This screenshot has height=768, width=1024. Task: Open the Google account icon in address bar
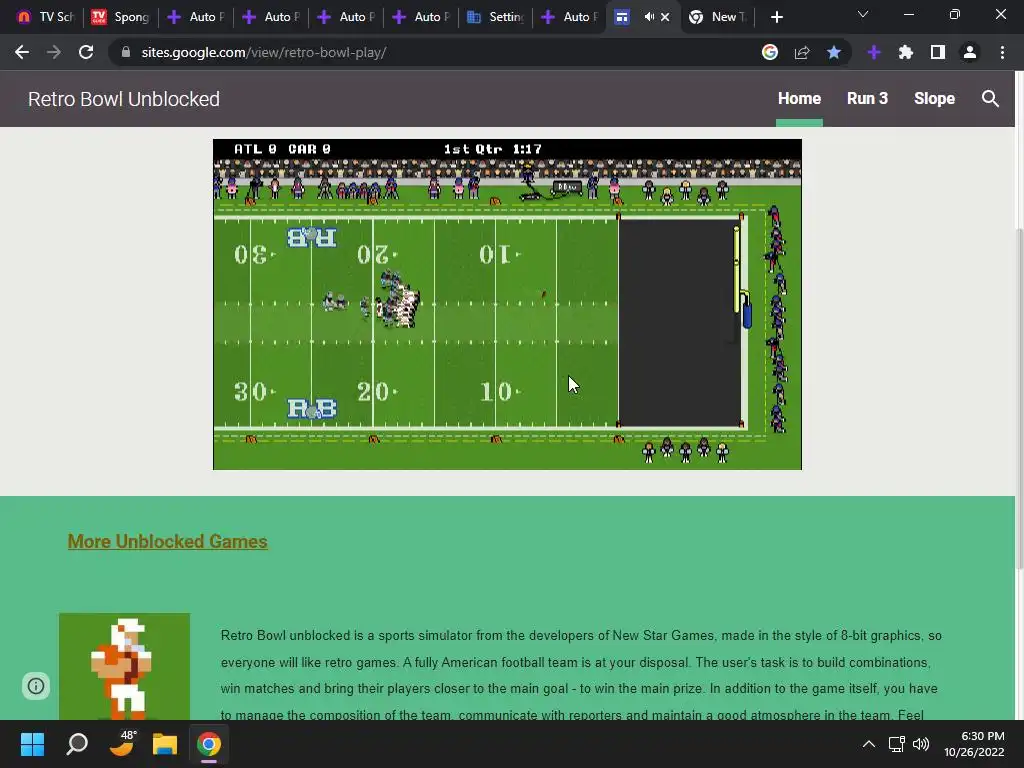pos(770,52)
